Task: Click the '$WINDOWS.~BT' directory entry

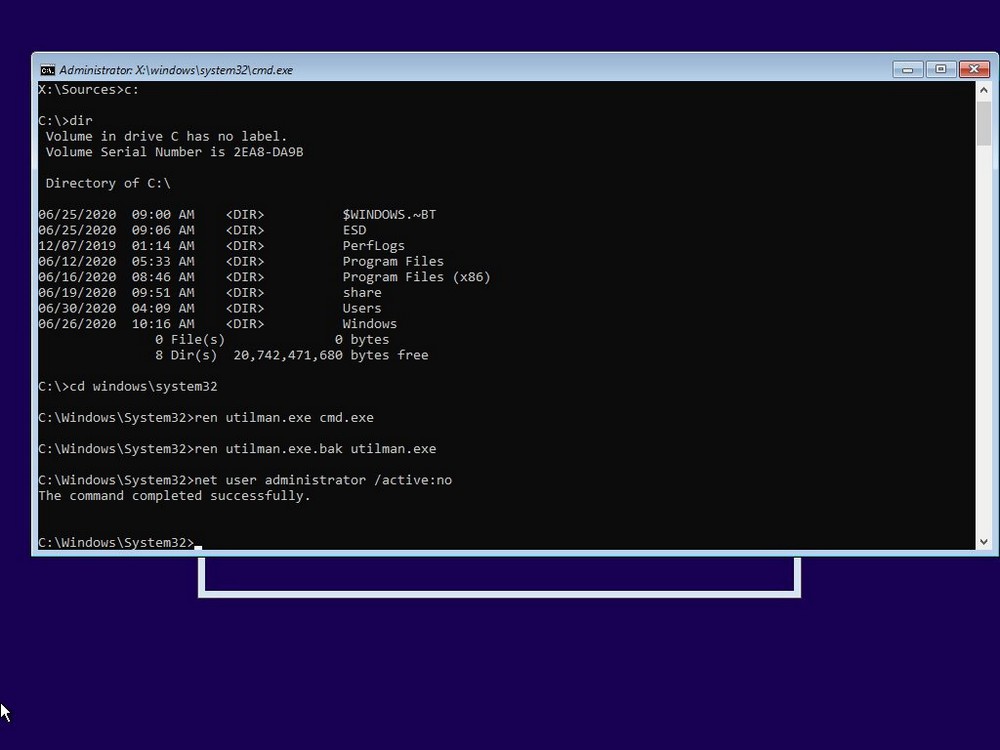Action: [389, 214]
